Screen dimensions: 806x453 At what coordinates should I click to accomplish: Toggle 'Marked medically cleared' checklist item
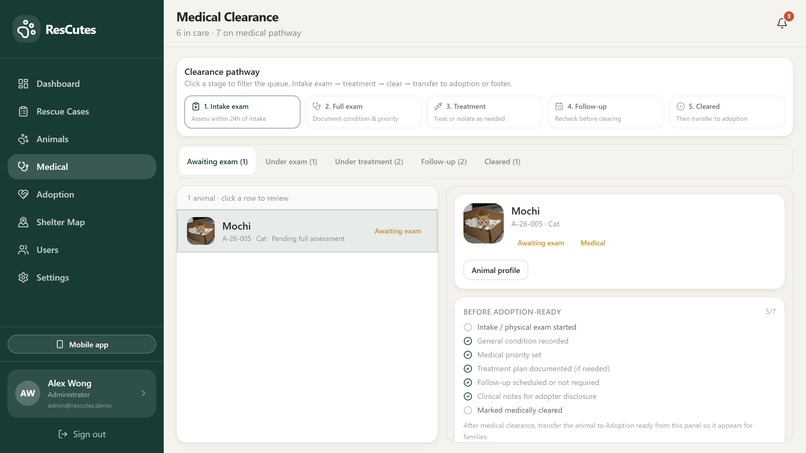pos(468,410)
